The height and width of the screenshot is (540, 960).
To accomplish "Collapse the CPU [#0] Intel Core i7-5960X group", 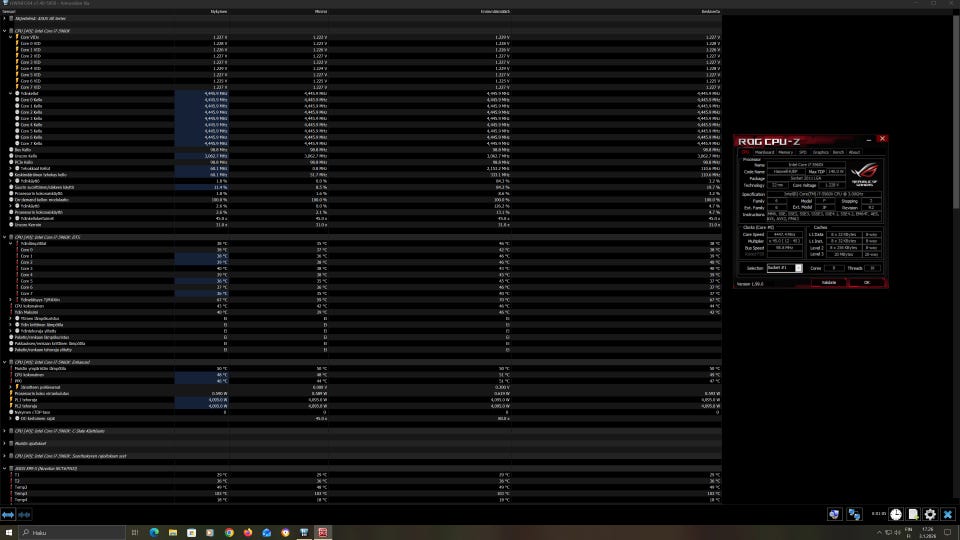I will coord(4,31).
